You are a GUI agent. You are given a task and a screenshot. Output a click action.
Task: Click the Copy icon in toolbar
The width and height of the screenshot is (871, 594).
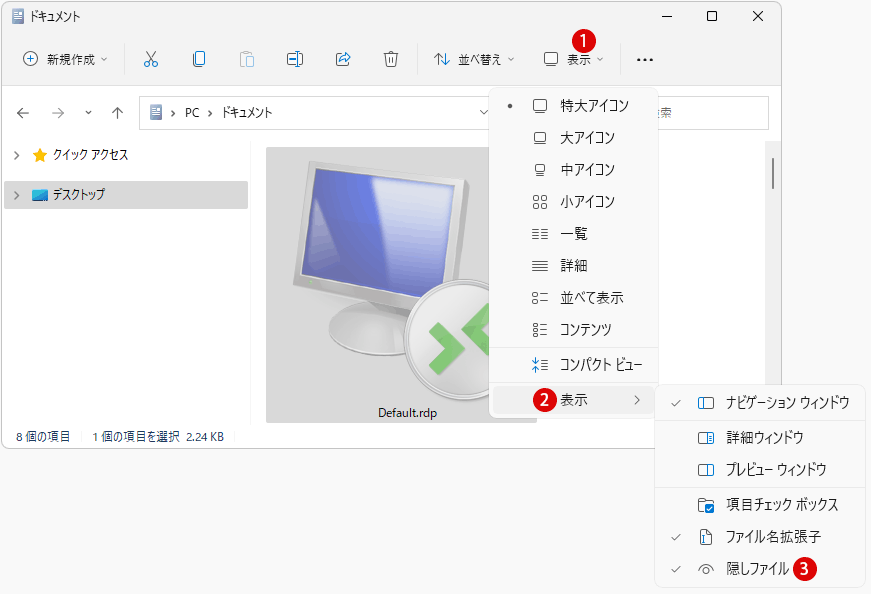[x=199, y=59]
